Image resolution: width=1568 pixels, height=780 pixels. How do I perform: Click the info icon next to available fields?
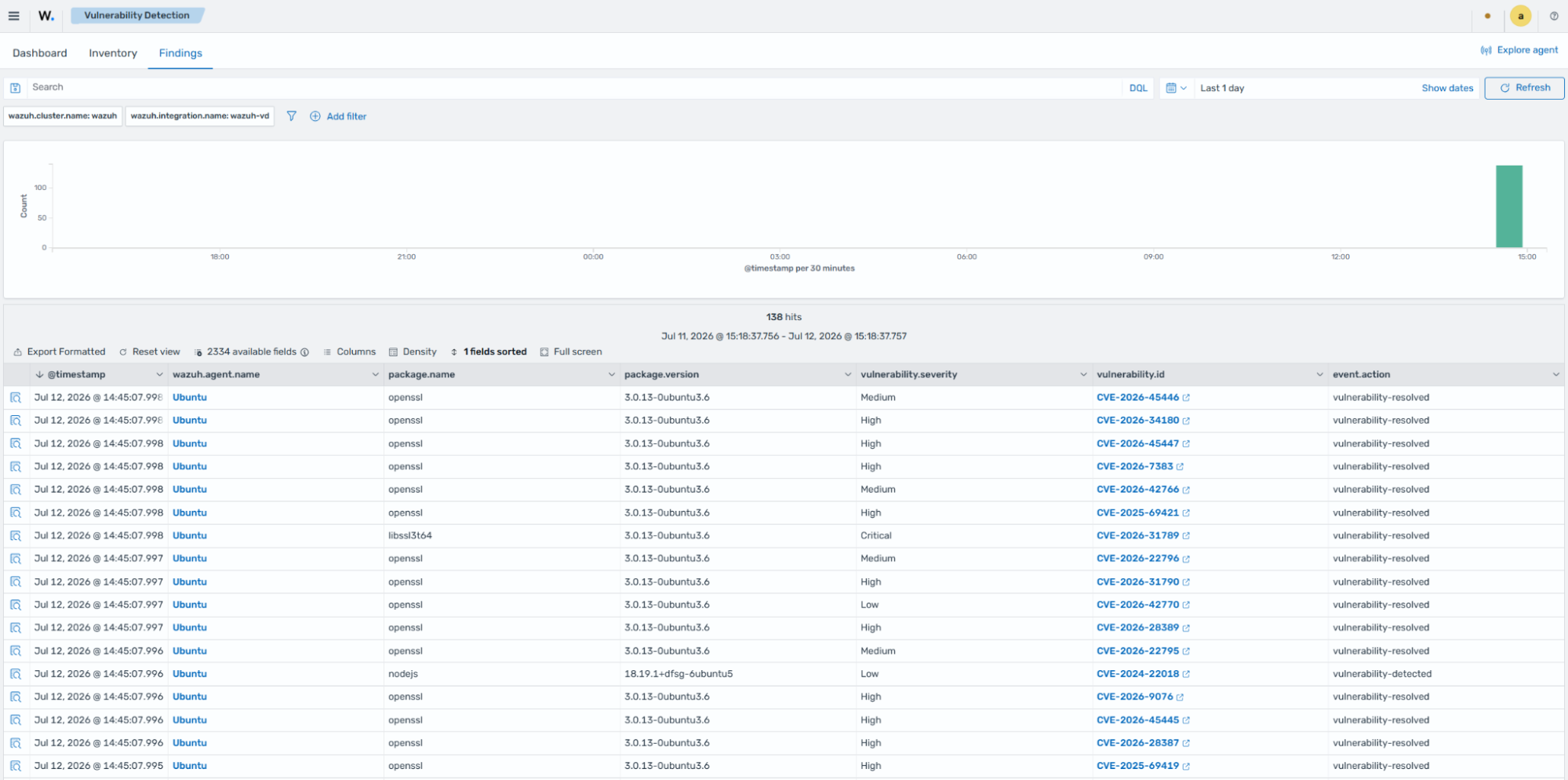[x=304, y=352]
